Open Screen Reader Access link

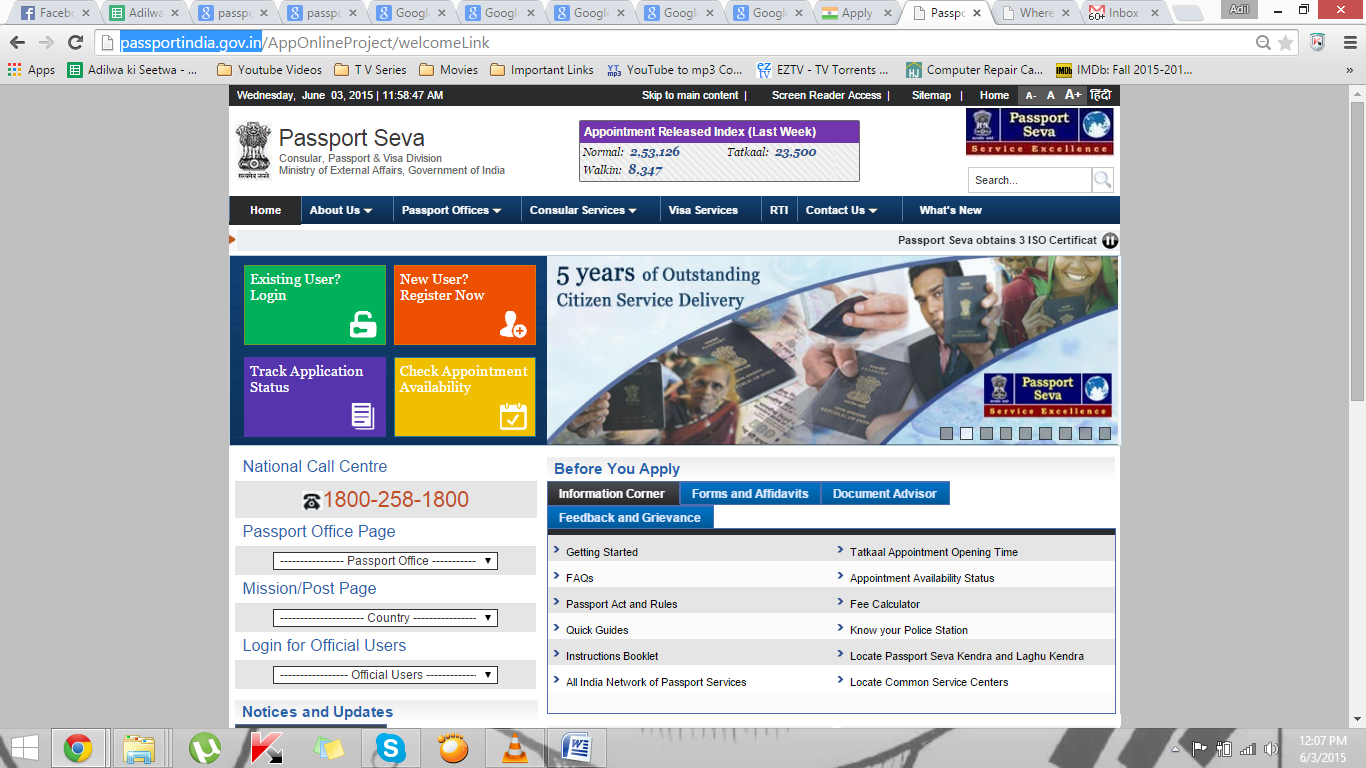(x=826, y=95)
